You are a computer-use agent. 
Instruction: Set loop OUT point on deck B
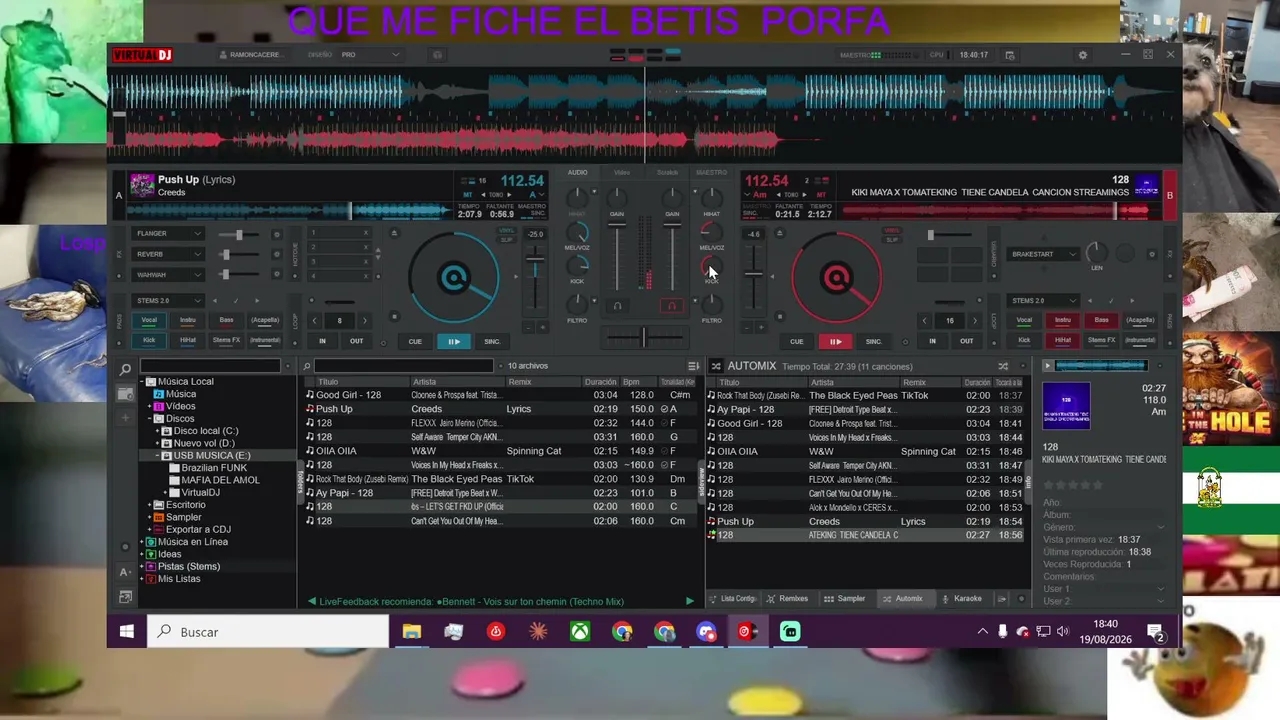[x=966, y=341]
